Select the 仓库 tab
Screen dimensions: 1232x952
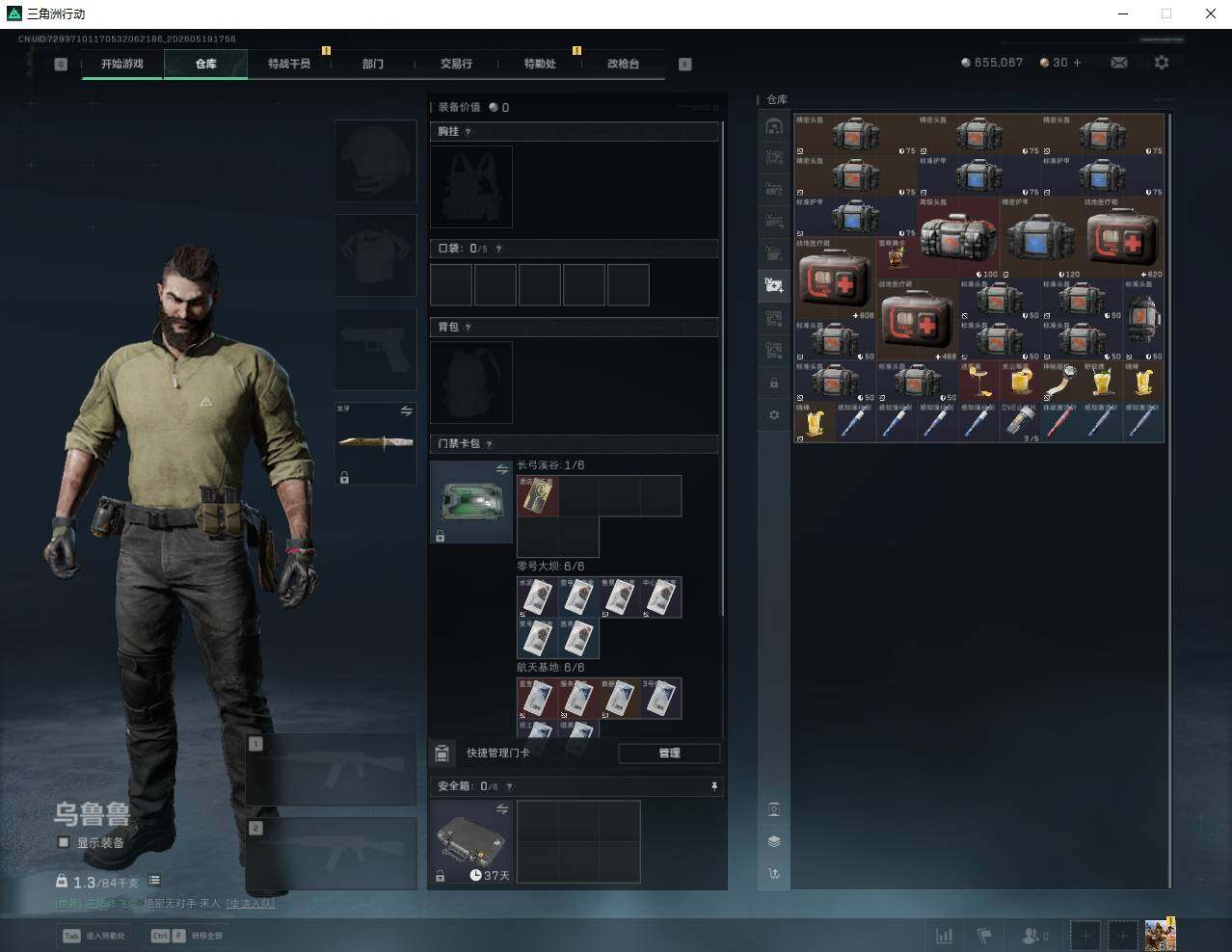206,64
